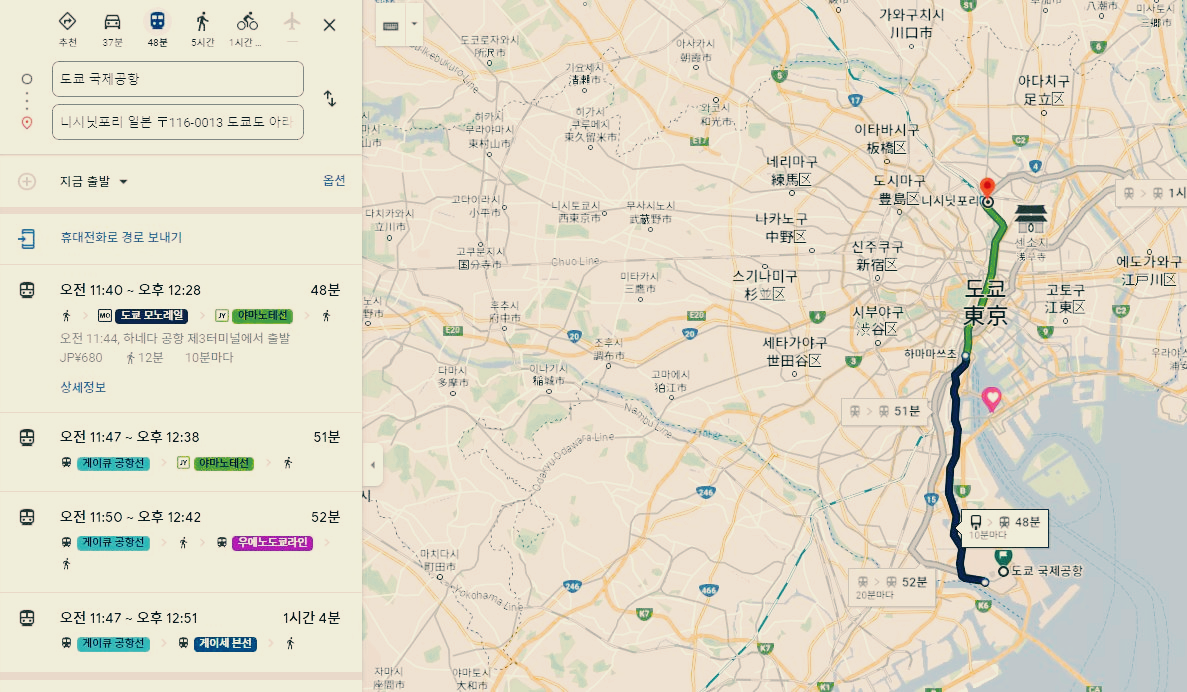Select the 48분 route via 도쿄 모노레일
This screenshot has width=1187, height=692.
[181, 338]
